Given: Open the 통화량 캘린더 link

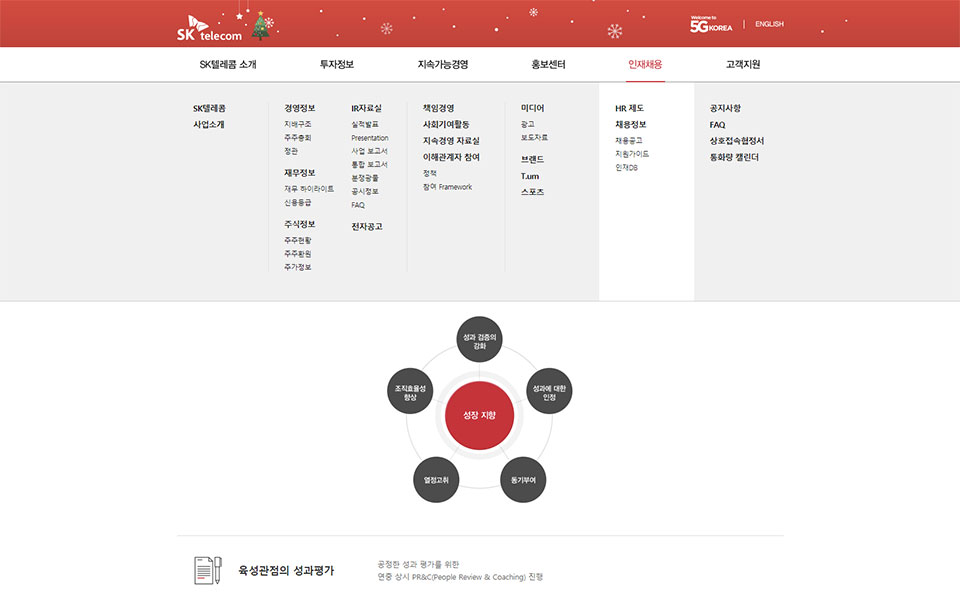Looking at the screenshot, I should [x=734, y=157].
